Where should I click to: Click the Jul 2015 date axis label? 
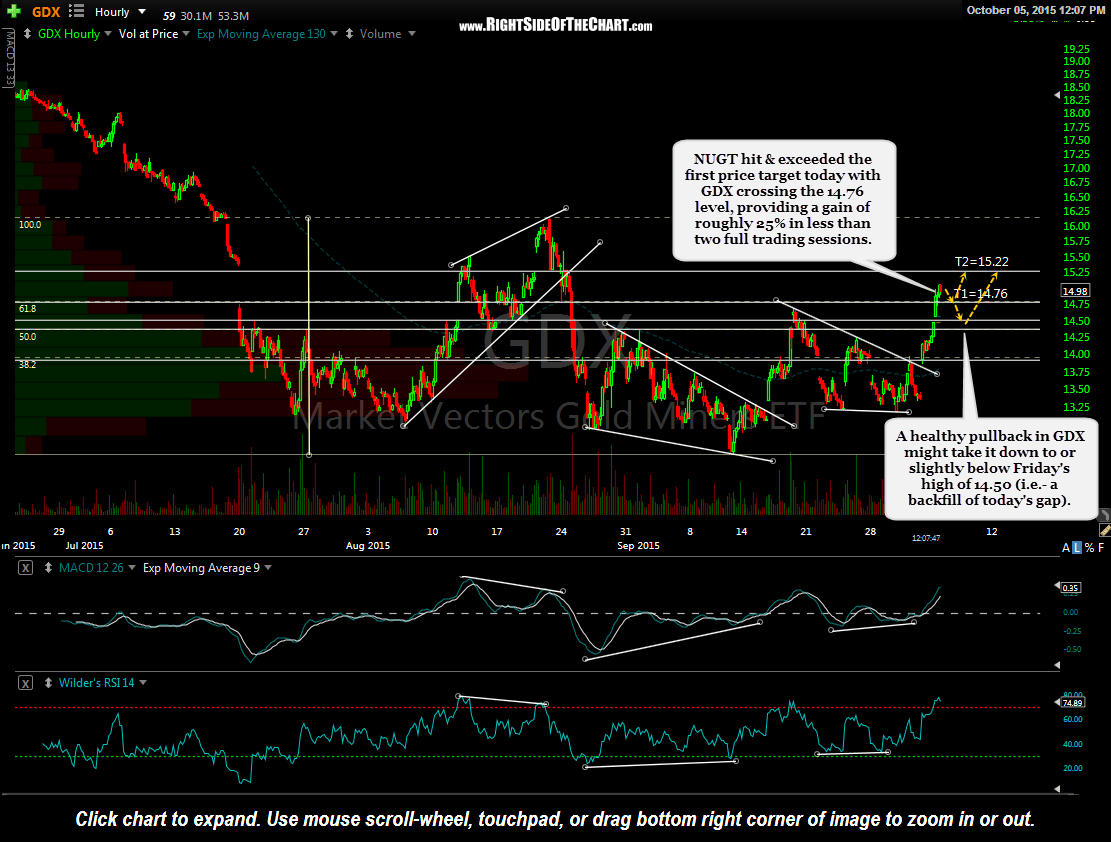84,546
